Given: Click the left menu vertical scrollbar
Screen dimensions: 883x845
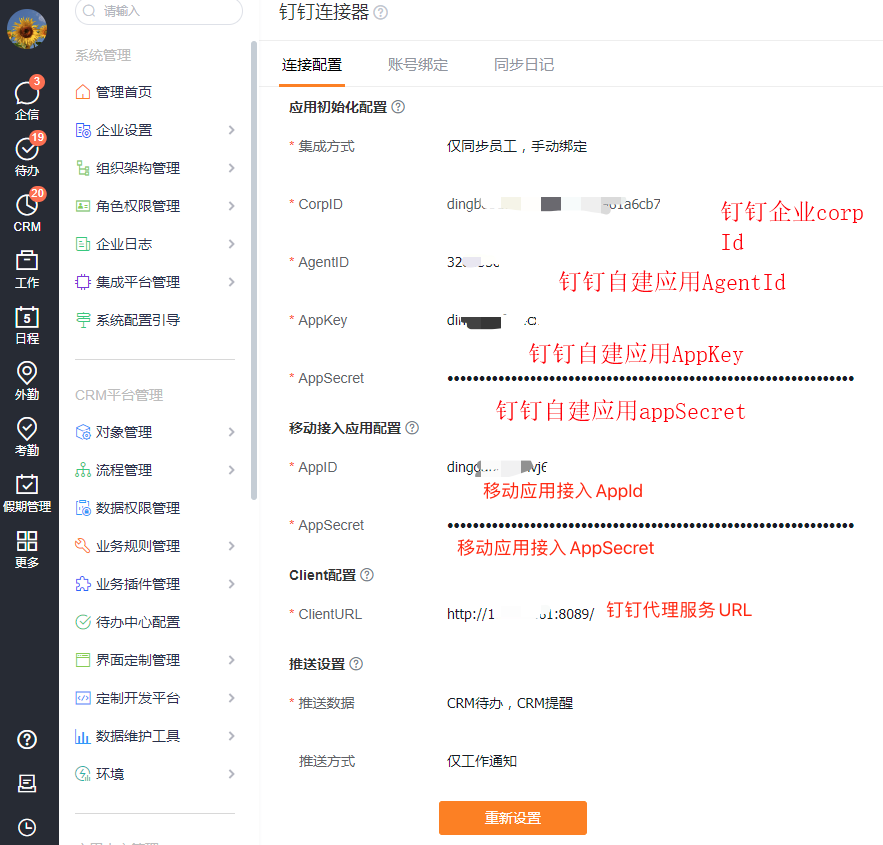Looking at the screenshot, I should pos(254,270).
